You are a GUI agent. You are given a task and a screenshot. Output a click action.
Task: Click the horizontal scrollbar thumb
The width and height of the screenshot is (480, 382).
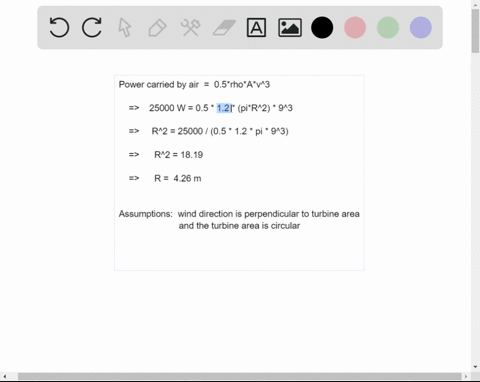click(239, 377)
